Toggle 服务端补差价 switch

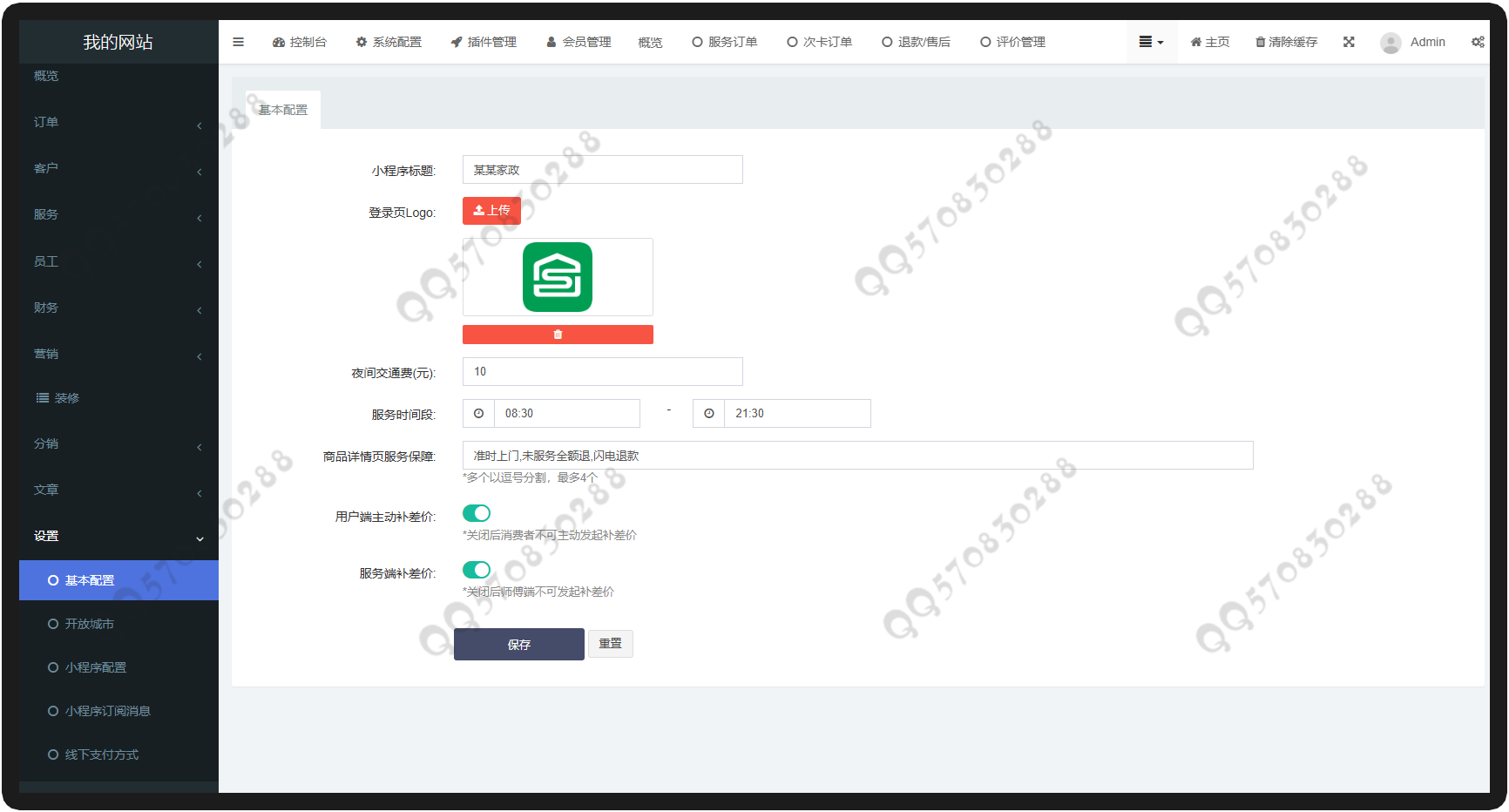coord(477,570)
